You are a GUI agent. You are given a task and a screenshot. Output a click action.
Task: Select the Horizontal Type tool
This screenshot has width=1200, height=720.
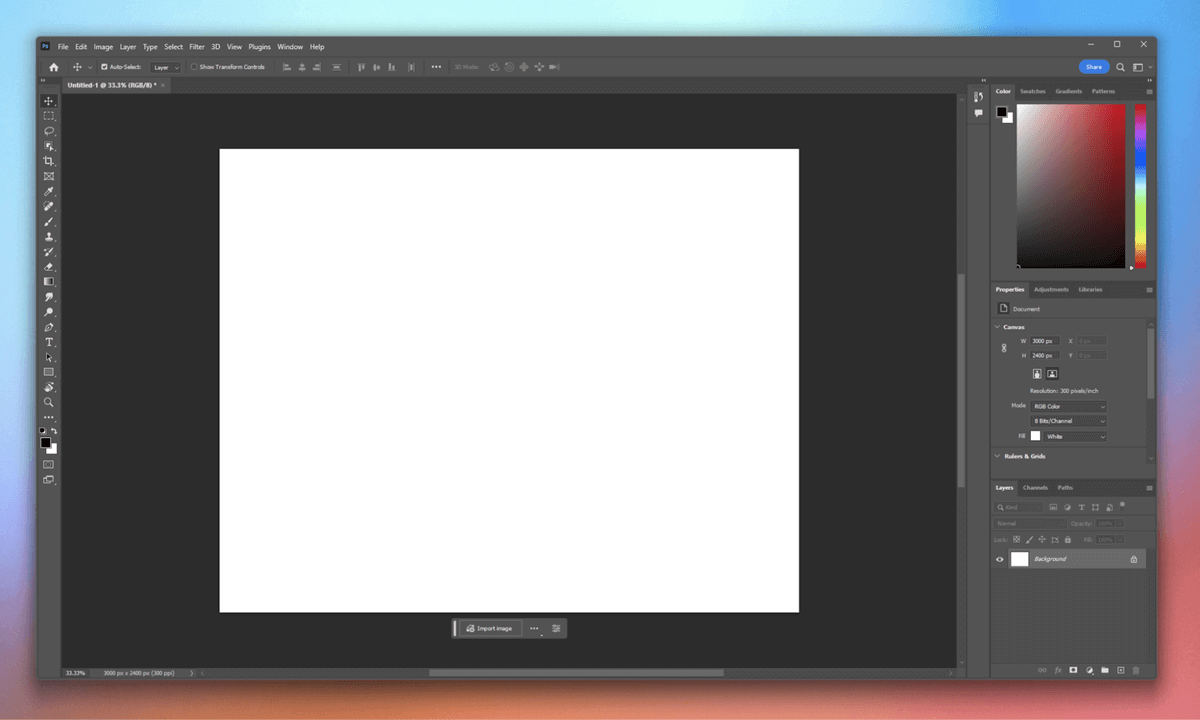click(48, 342)
